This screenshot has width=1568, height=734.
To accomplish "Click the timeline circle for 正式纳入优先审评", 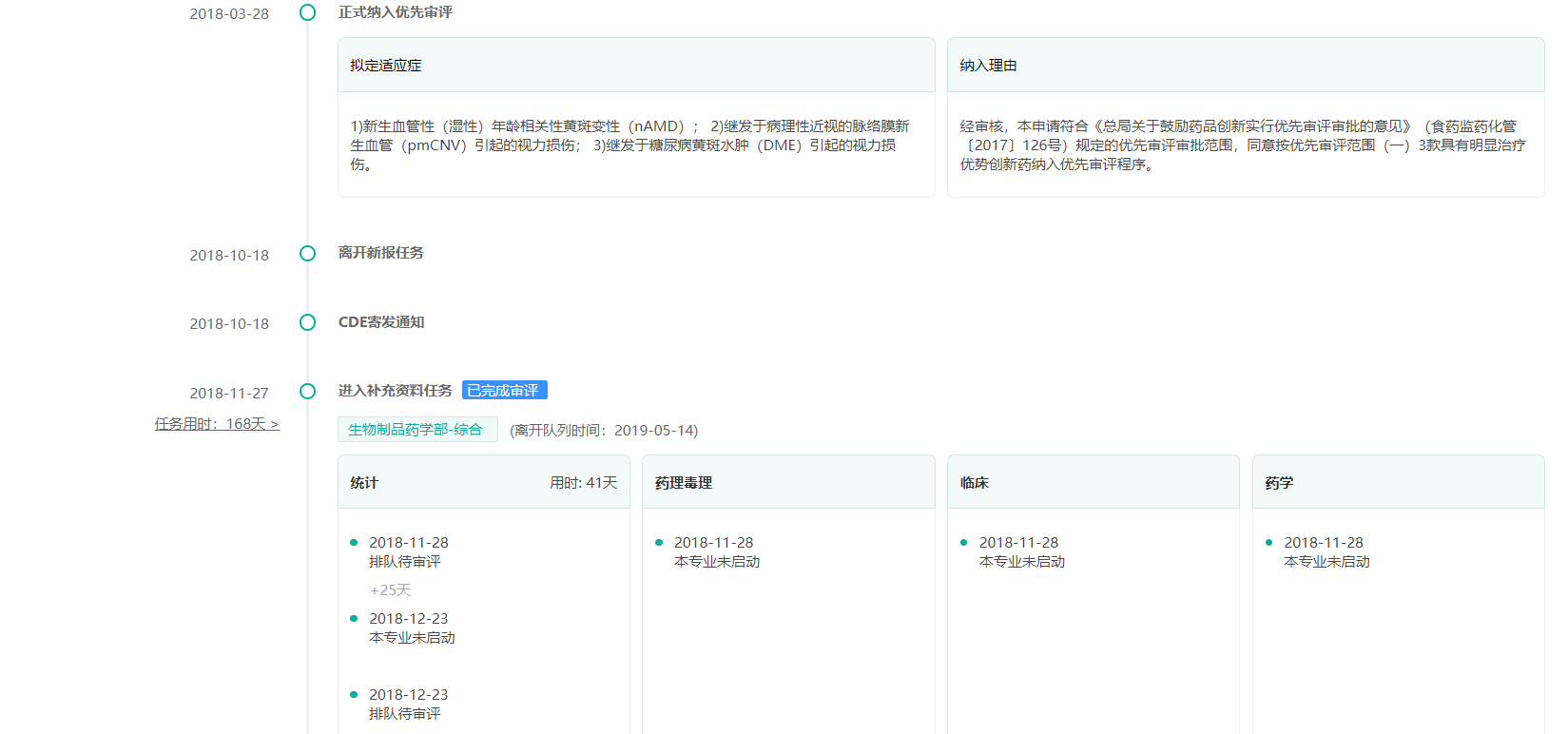I will pyautogui.click(x=307, y=12).
